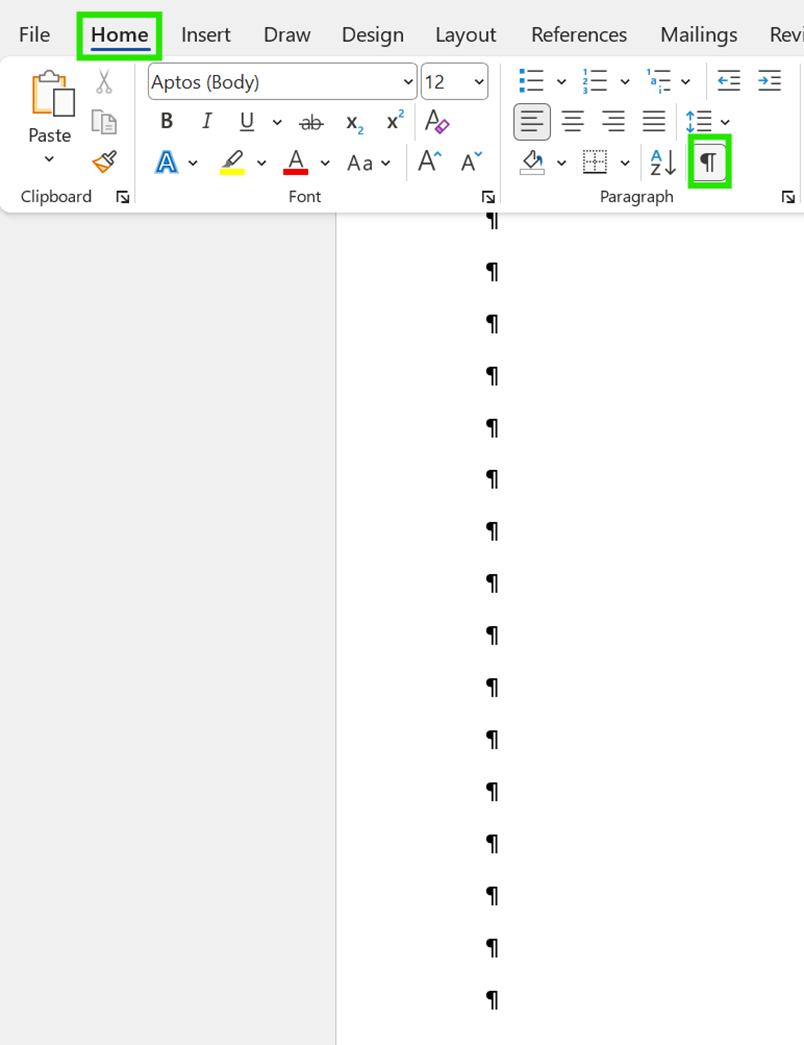This screenshot has width=804, height=1045.
Task: Decrease font size
Action: pyautogui.click(x=472, y=161)
